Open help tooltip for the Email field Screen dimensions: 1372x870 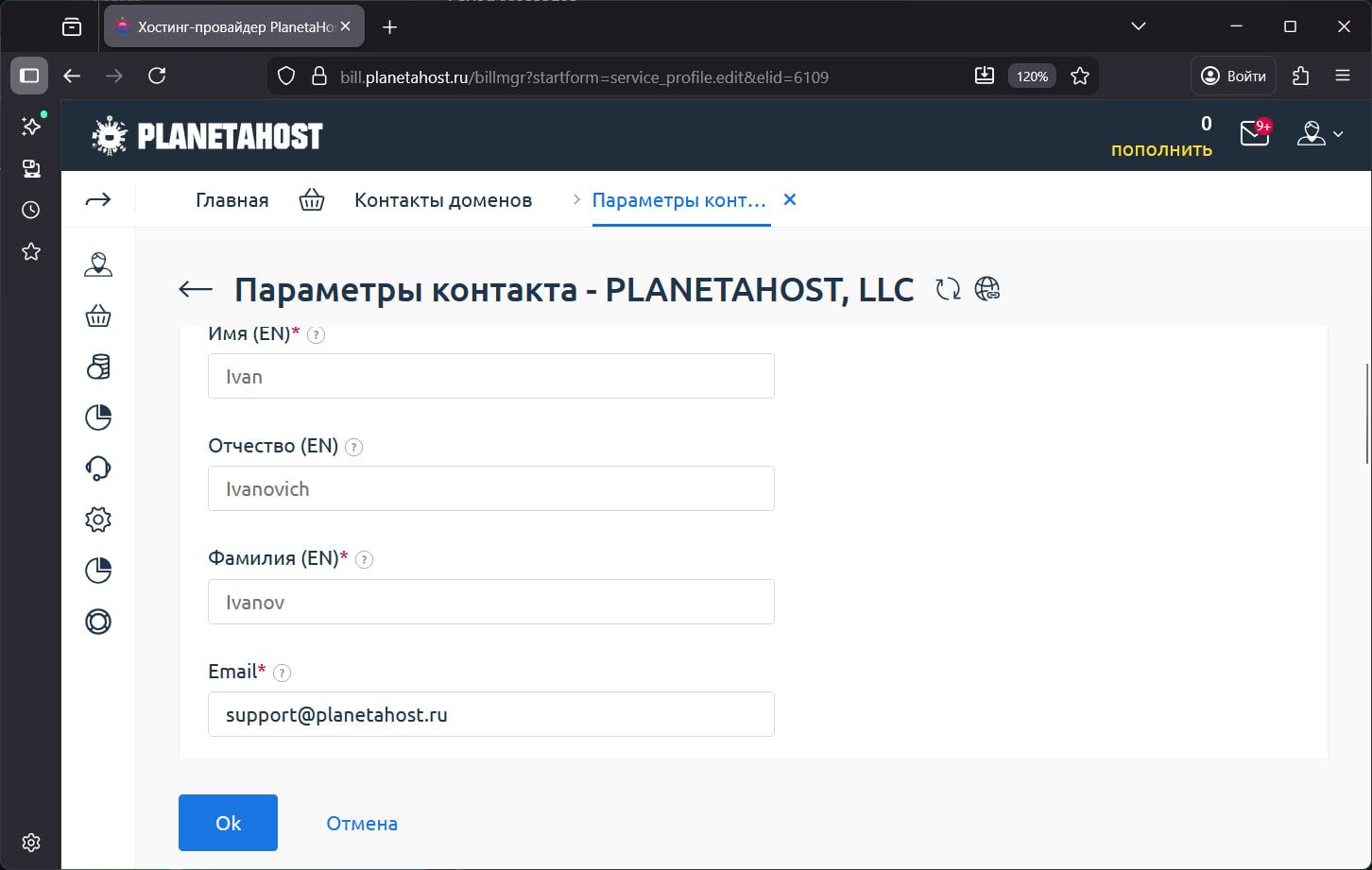pyautogui.click(x=281, y=673)
